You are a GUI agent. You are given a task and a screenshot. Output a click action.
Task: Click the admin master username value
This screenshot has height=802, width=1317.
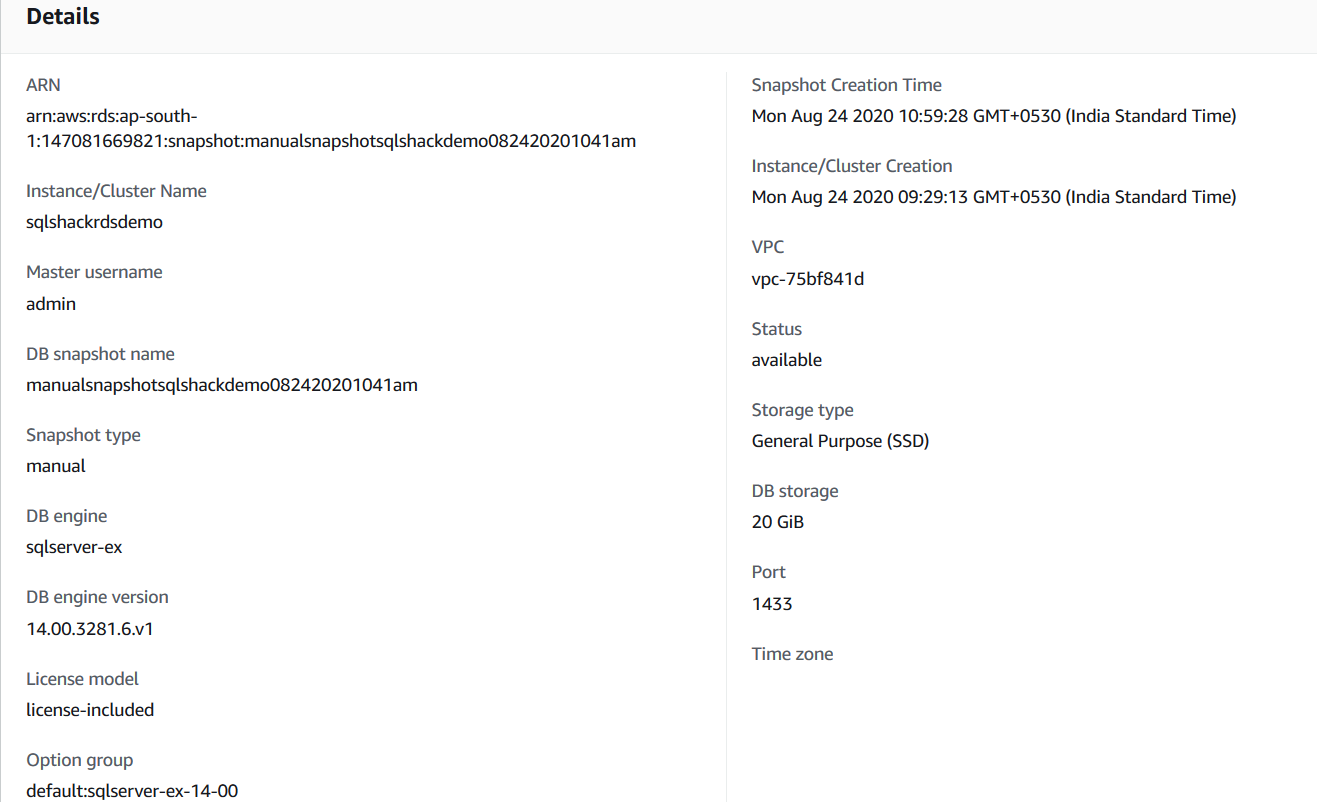[51, 304]
